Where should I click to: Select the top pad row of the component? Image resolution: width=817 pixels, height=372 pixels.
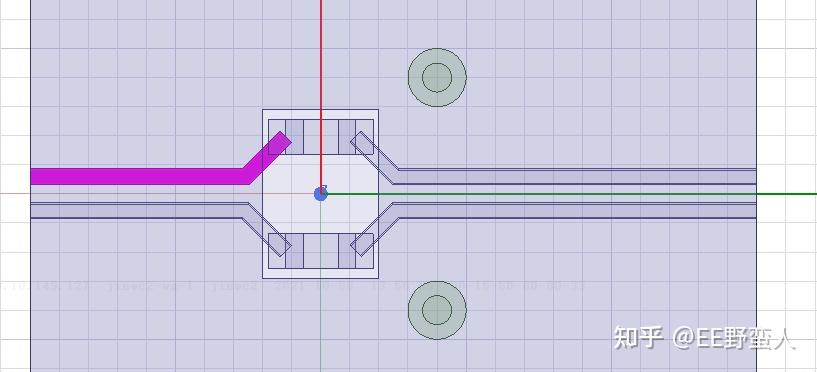321,137
